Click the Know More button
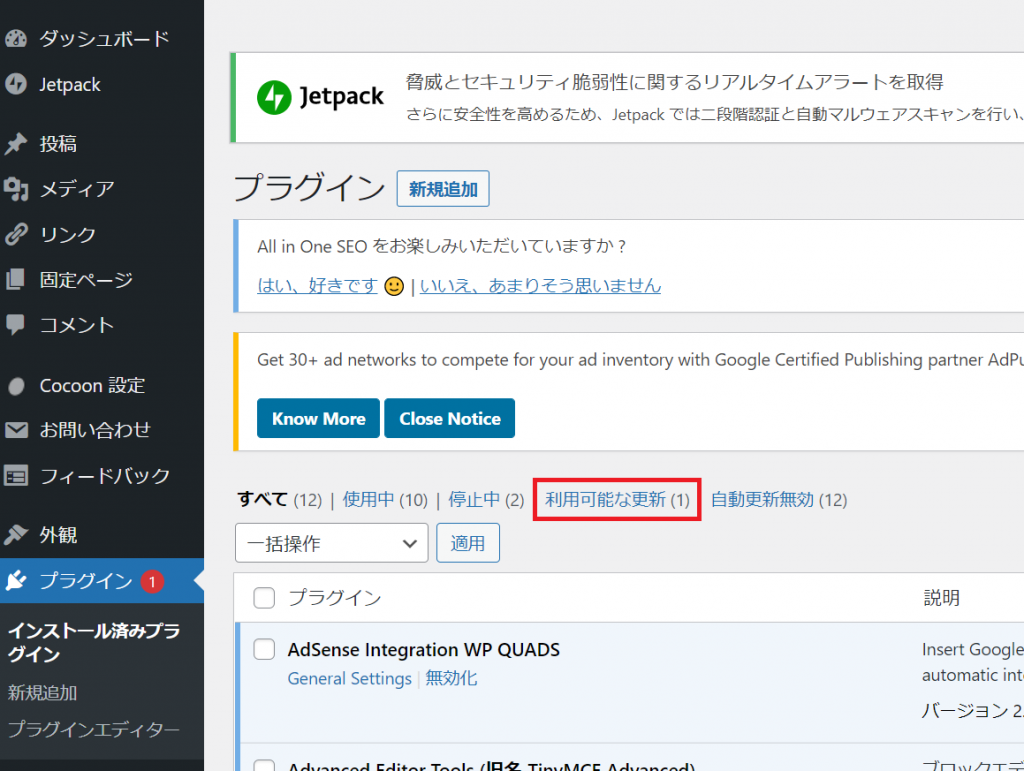Image resolution: width=1024 pixels, height=771 pixels. (x=318, y=418)
